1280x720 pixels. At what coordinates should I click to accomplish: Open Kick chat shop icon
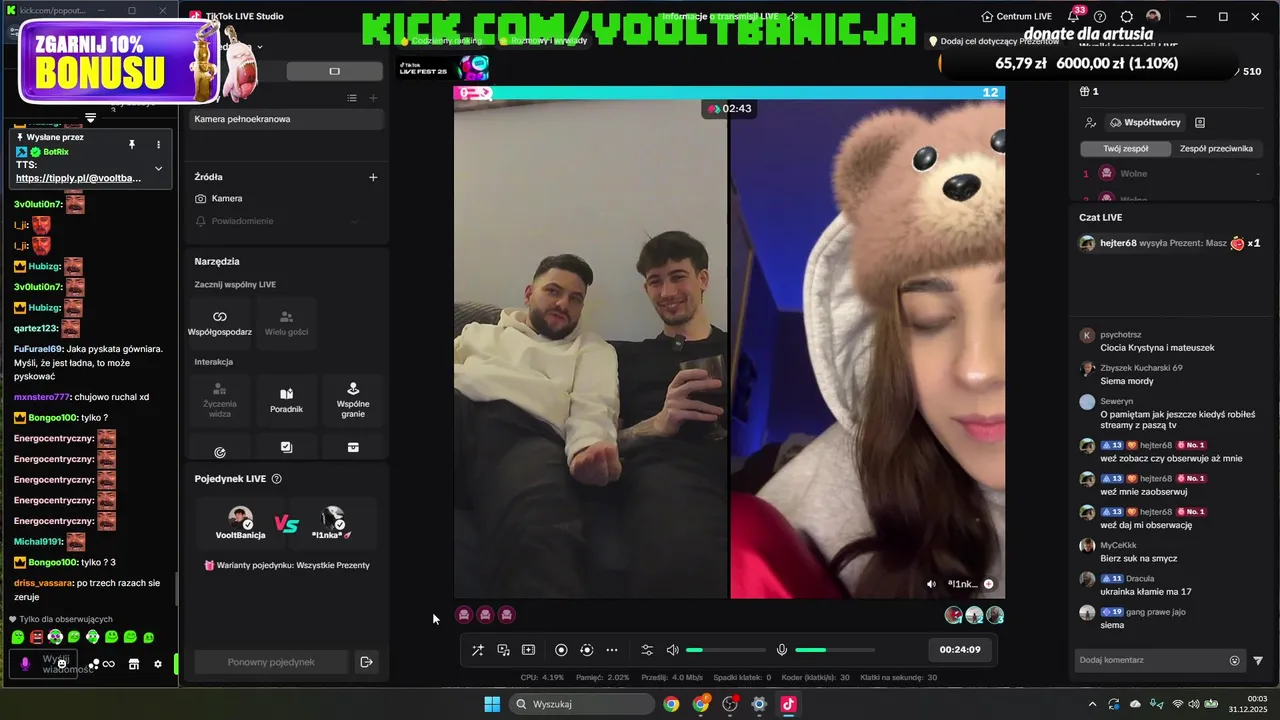coord(133,664)
